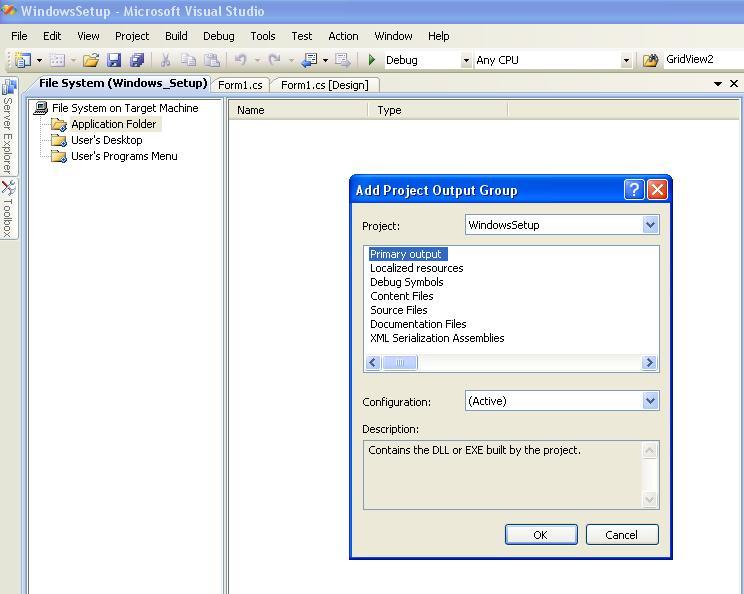Click the Navigate Forward icon

(x=342, y=60)
